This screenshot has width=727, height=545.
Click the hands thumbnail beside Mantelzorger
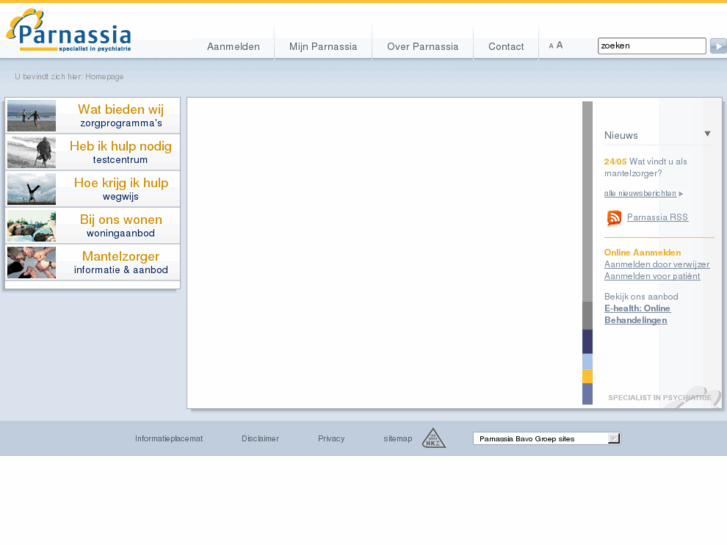click(x=32, y=262)
